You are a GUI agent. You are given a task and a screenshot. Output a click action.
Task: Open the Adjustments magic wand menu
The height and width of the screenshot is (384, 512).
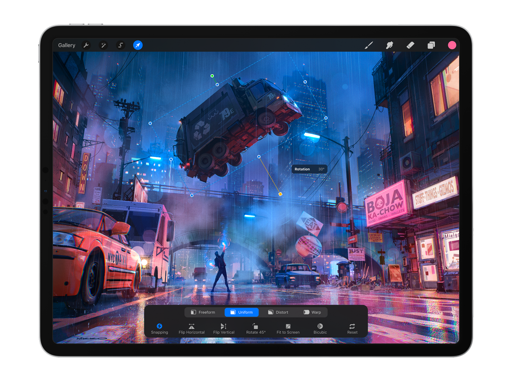(x=103, y=45)
